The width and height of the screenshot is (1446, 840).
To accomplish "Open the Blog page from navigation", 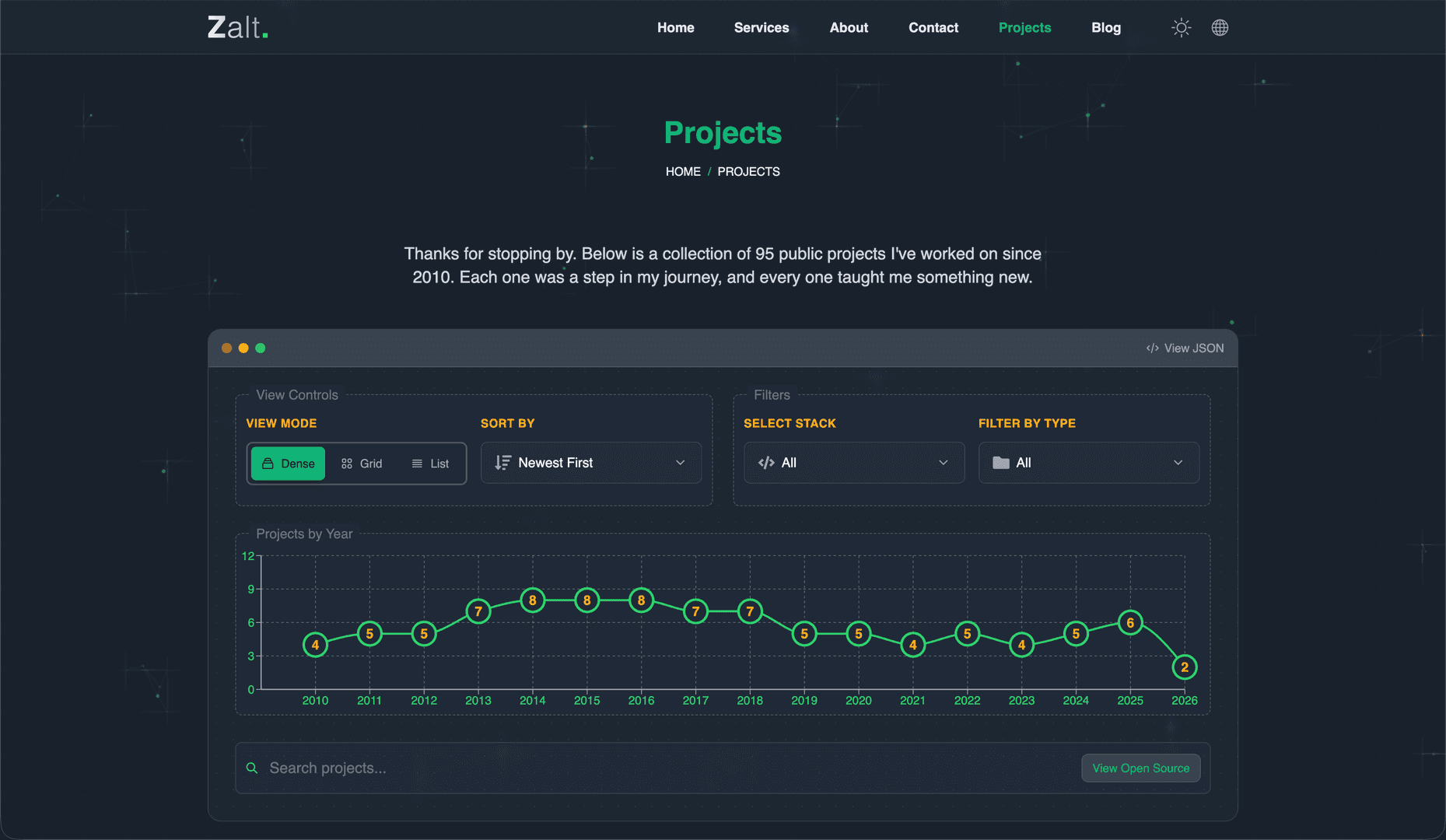I will pos(1105,28).
